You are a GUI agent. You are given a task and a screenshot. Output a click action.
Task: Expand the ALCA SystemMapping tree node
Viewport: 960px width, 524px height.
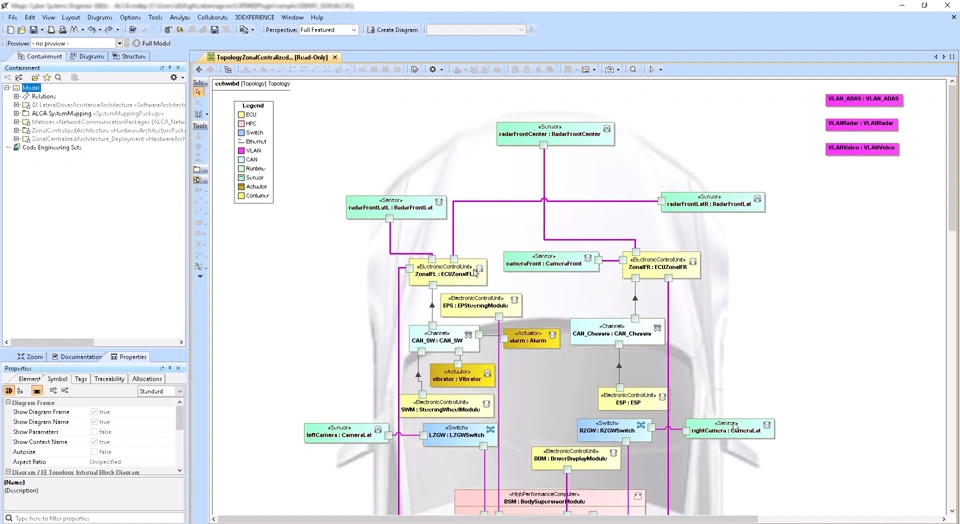pos(16,113)
